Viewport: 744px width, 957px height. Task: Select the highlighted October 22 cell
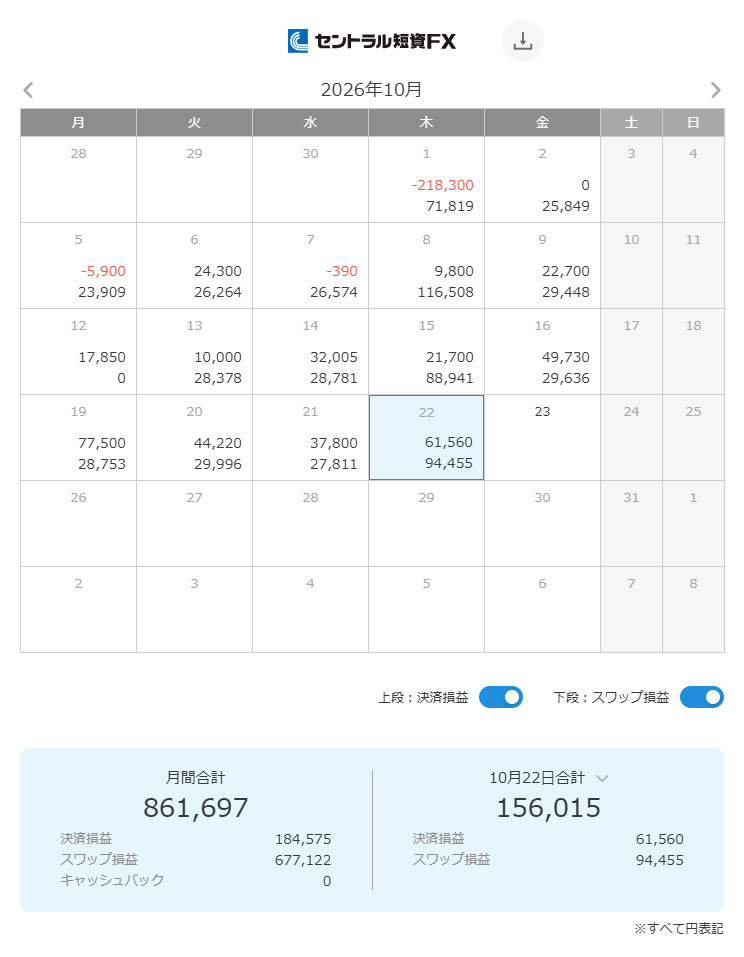click(x=427, y=438)
